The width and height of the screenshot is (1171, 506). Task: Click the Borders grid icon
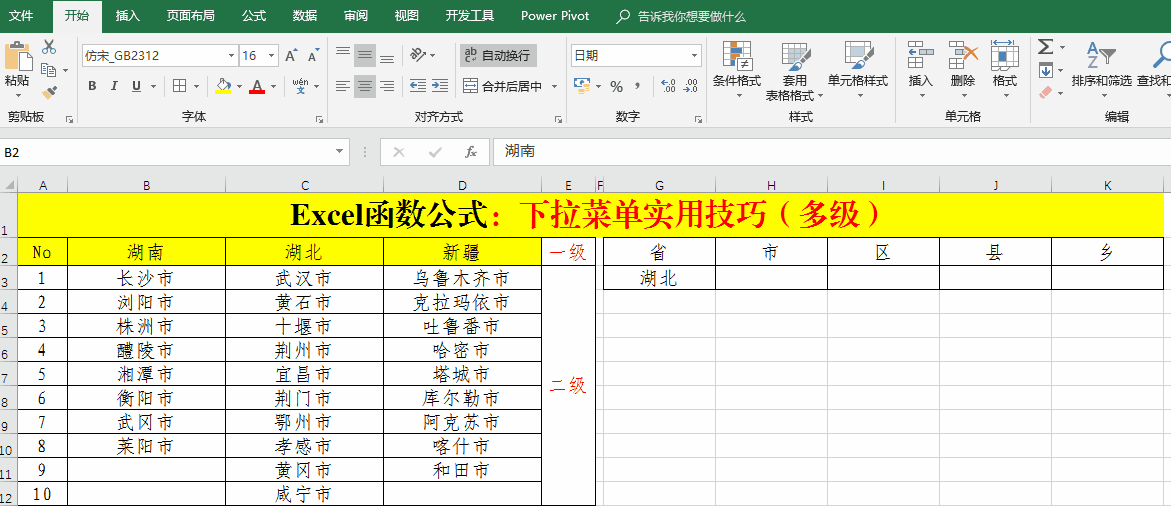pos(179,86)
